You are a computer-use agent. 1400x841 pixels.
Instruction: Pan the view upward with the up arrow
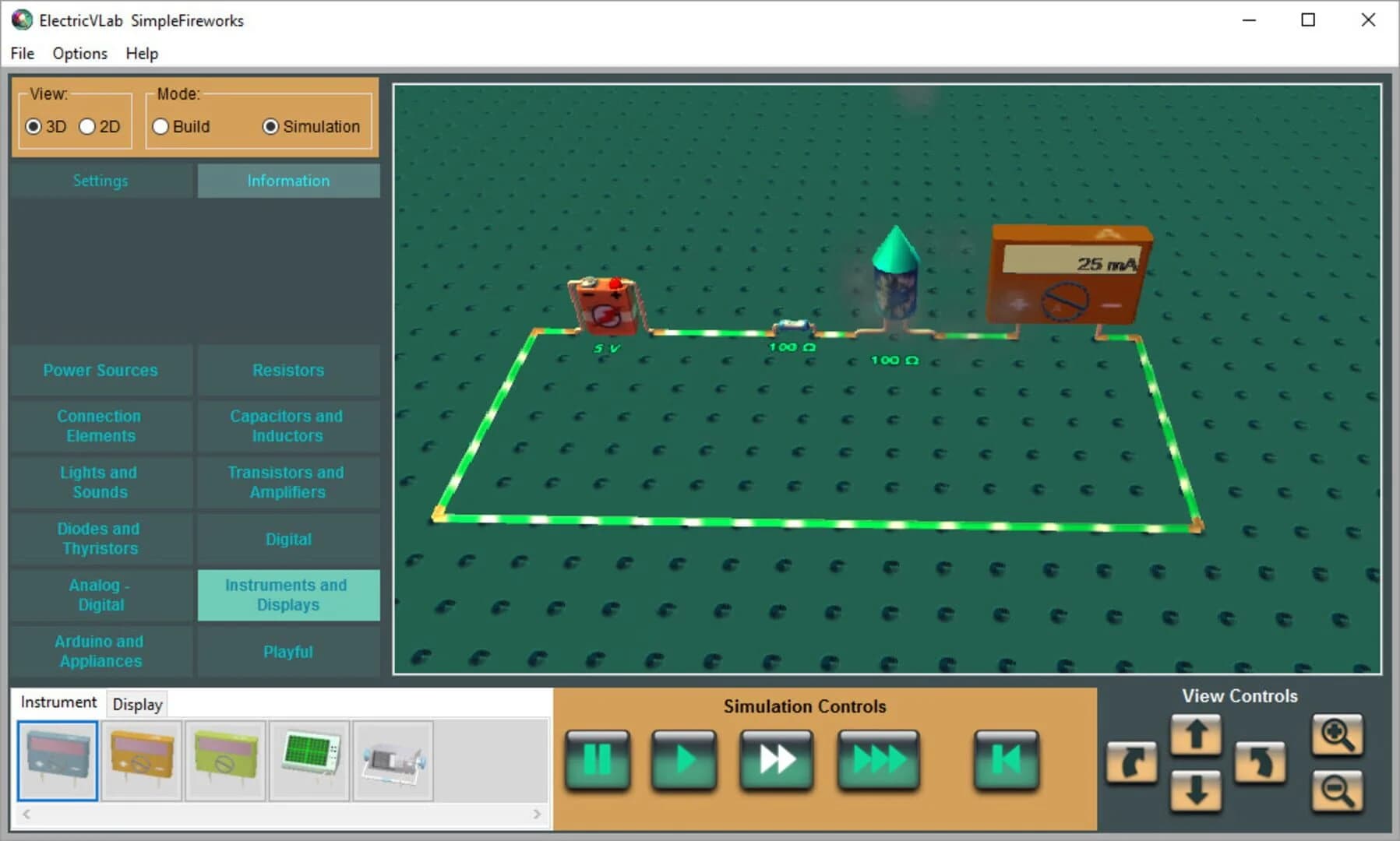[x=1197, y=734]
